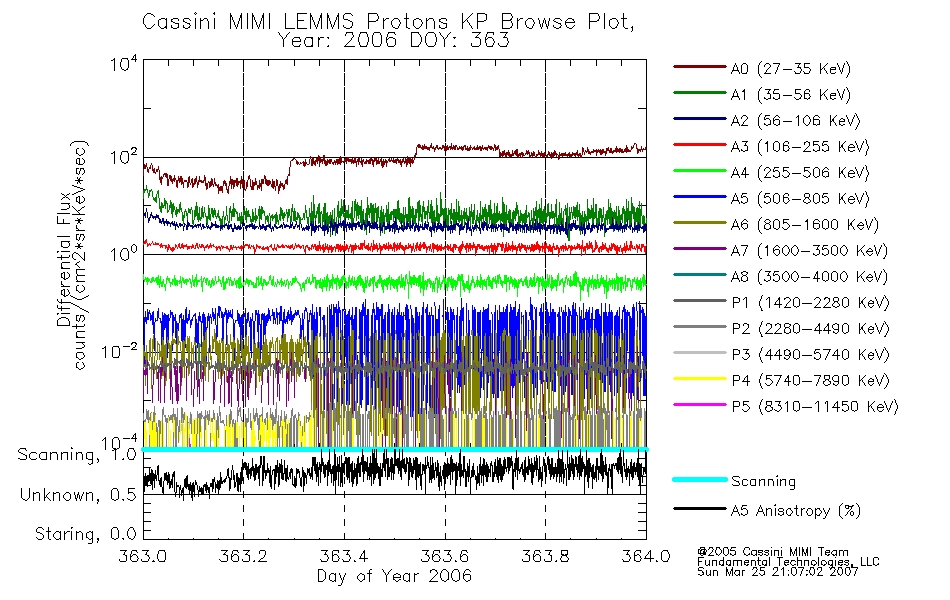Click the Year: 2006 DOY: 363 subtitle
Screen dimensions: 950x600
coord(393,41)
